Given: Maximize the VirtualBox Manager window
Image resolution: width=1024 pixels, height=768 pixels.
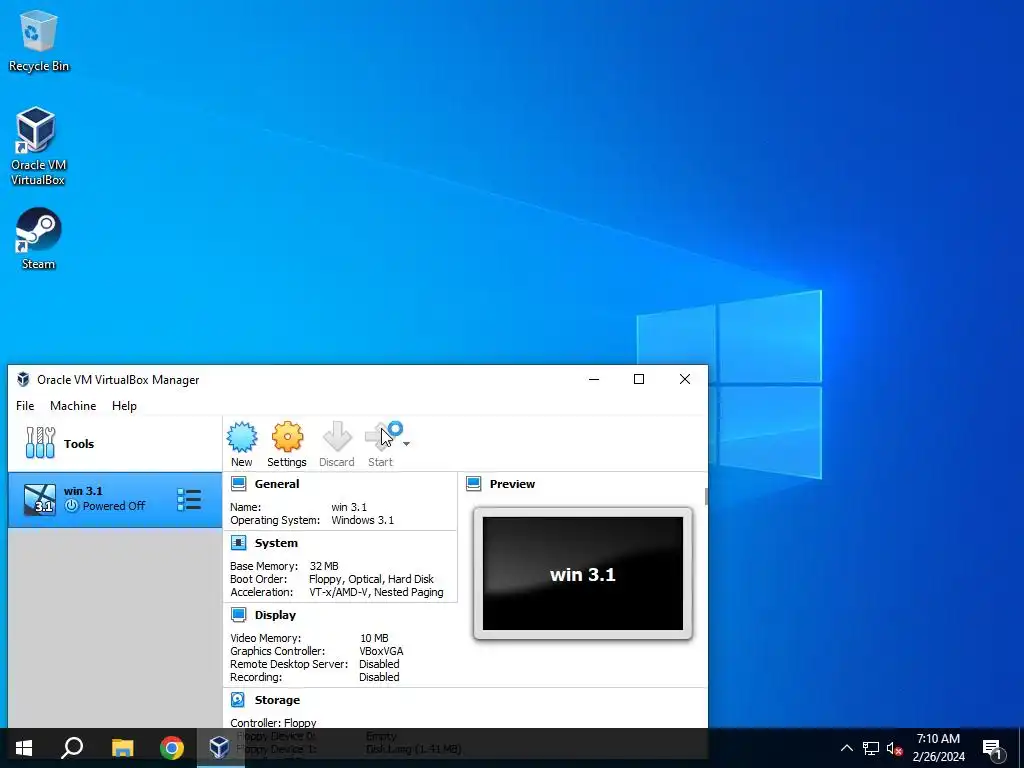Looking at the screenshot, I should pyautogui.click(x=639, y=379).
